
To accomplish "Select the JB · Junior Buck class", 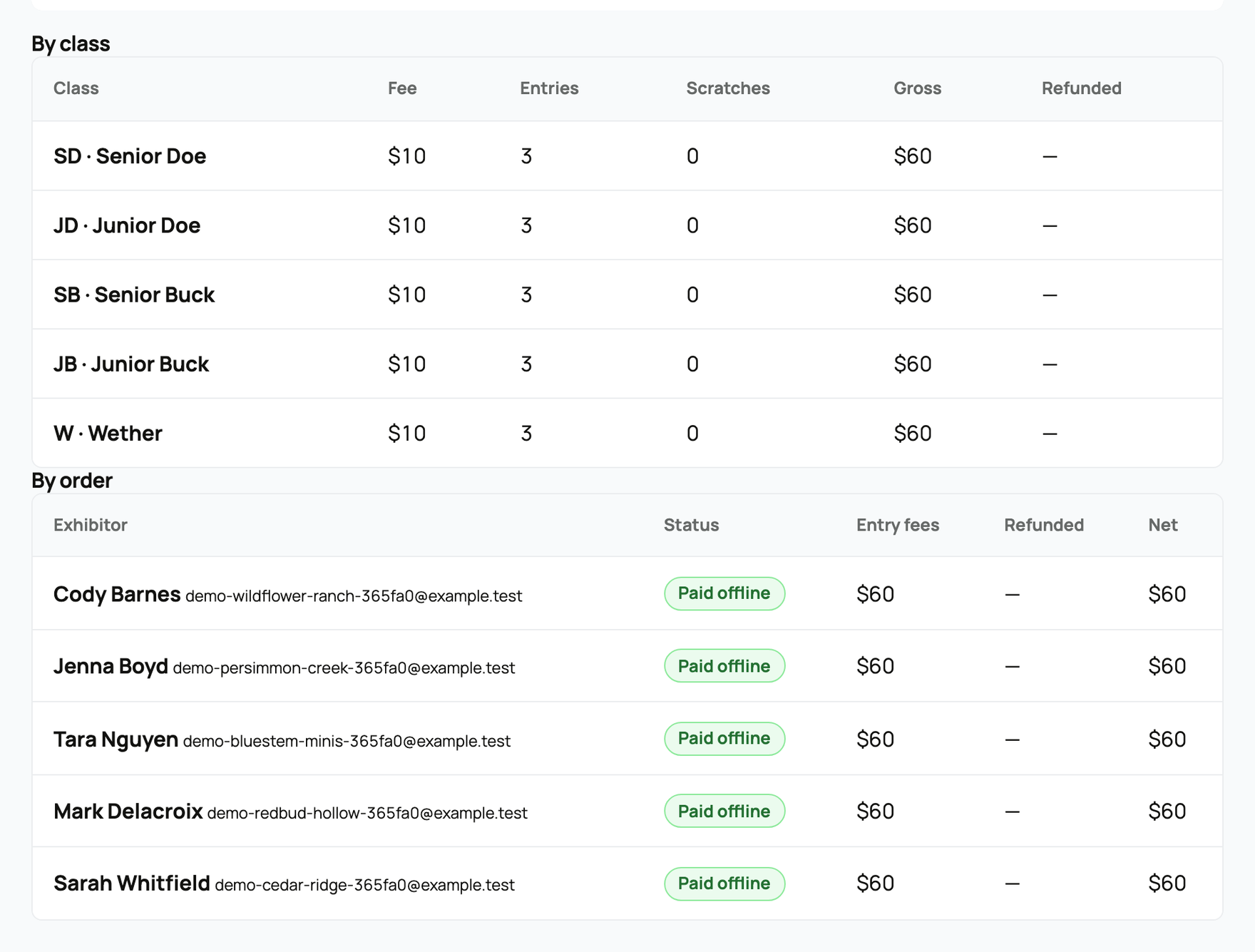I will [x=627, y=364].
